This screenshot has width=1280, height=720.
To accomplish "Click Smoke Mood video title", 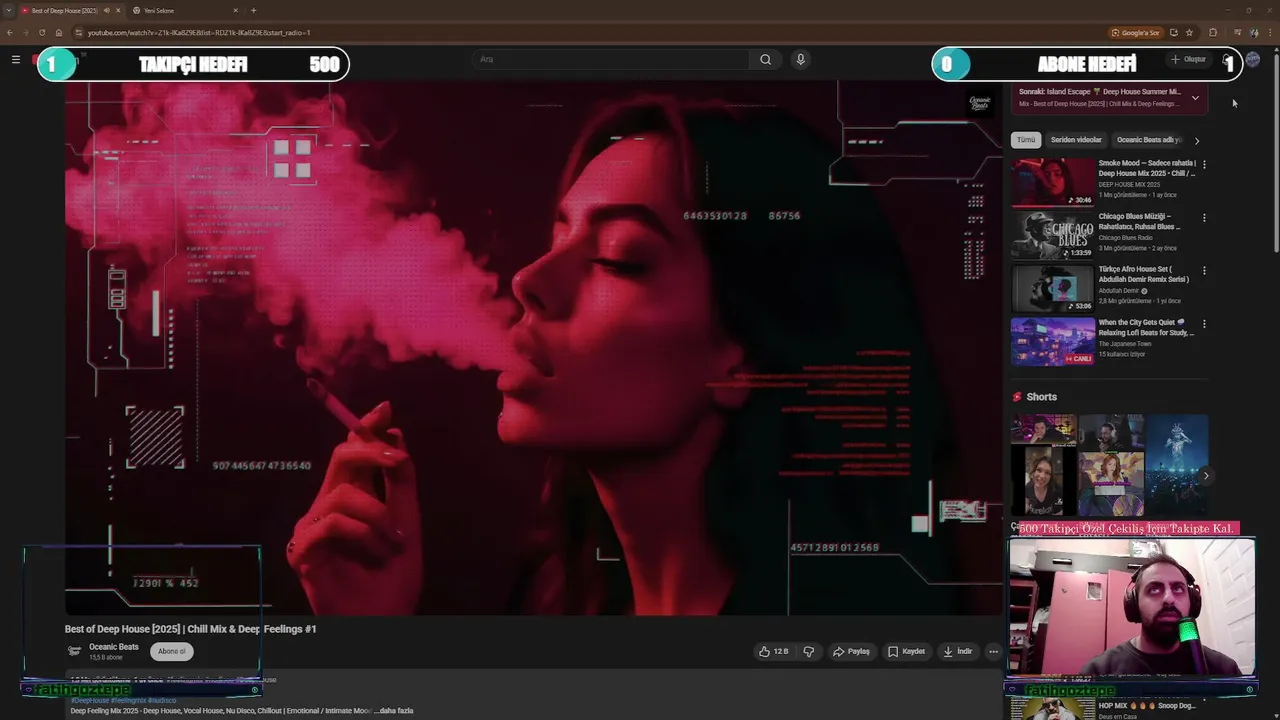I will click(1147, 168).
